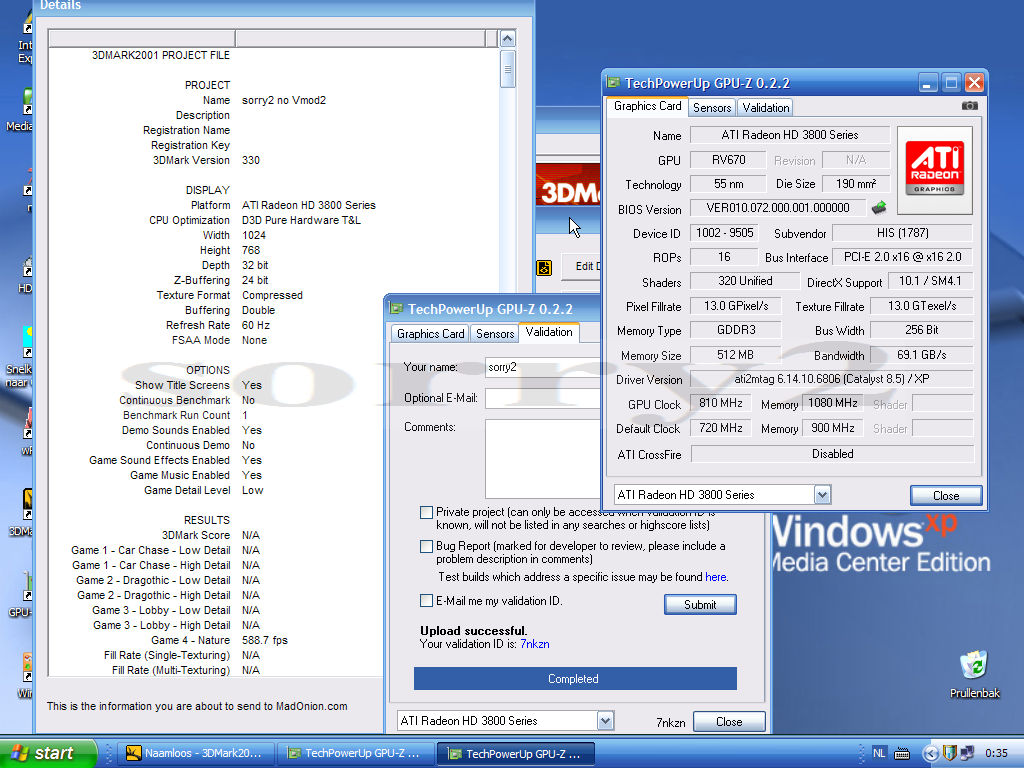Open GPU dropdown in Validation window
Image resolution: width=1024 pixels, height=768 pixels.
click(605, 721)
